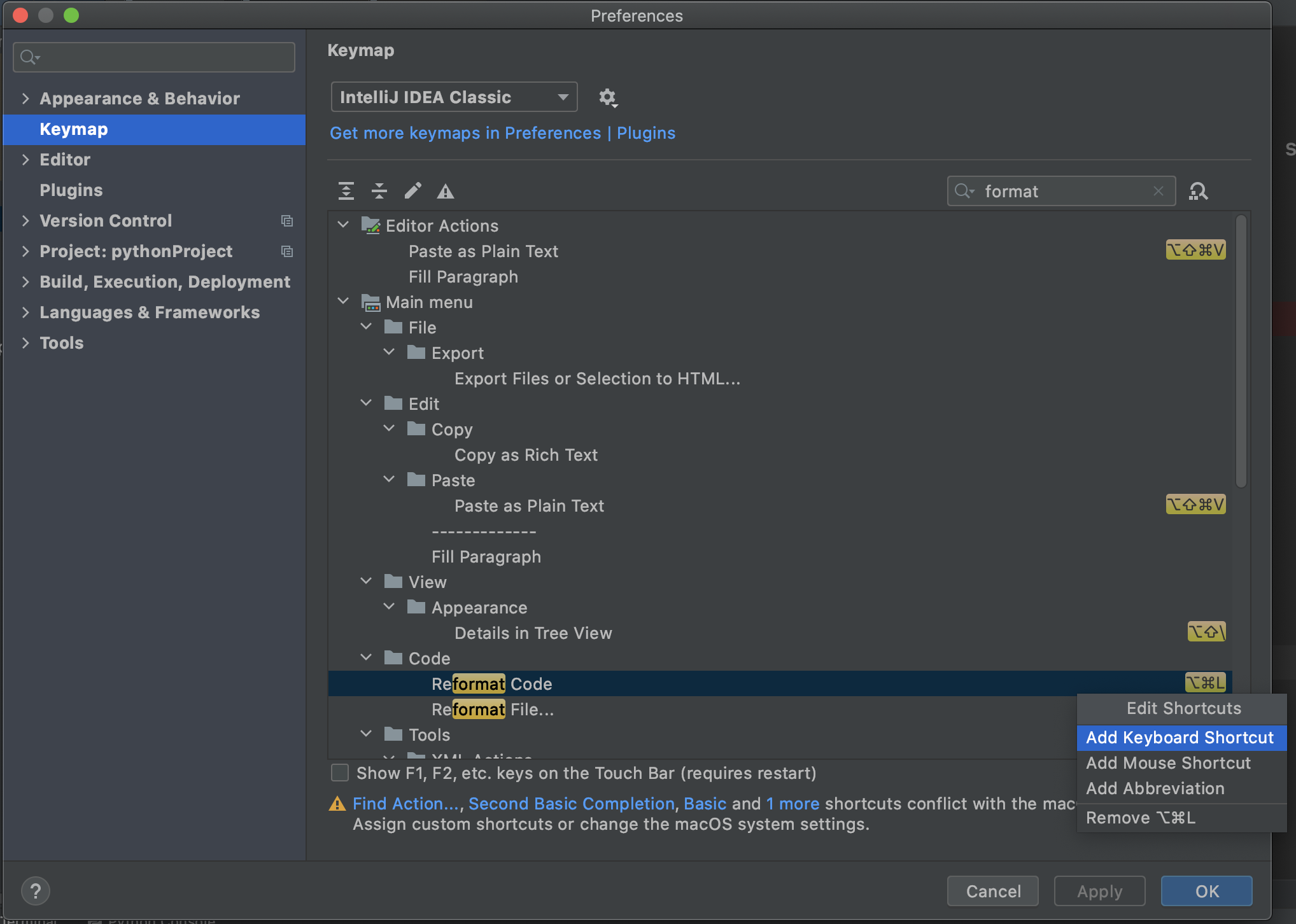Clear the format search text
The height and width of the screenshot is (924, 1296).
[1159, 191]
